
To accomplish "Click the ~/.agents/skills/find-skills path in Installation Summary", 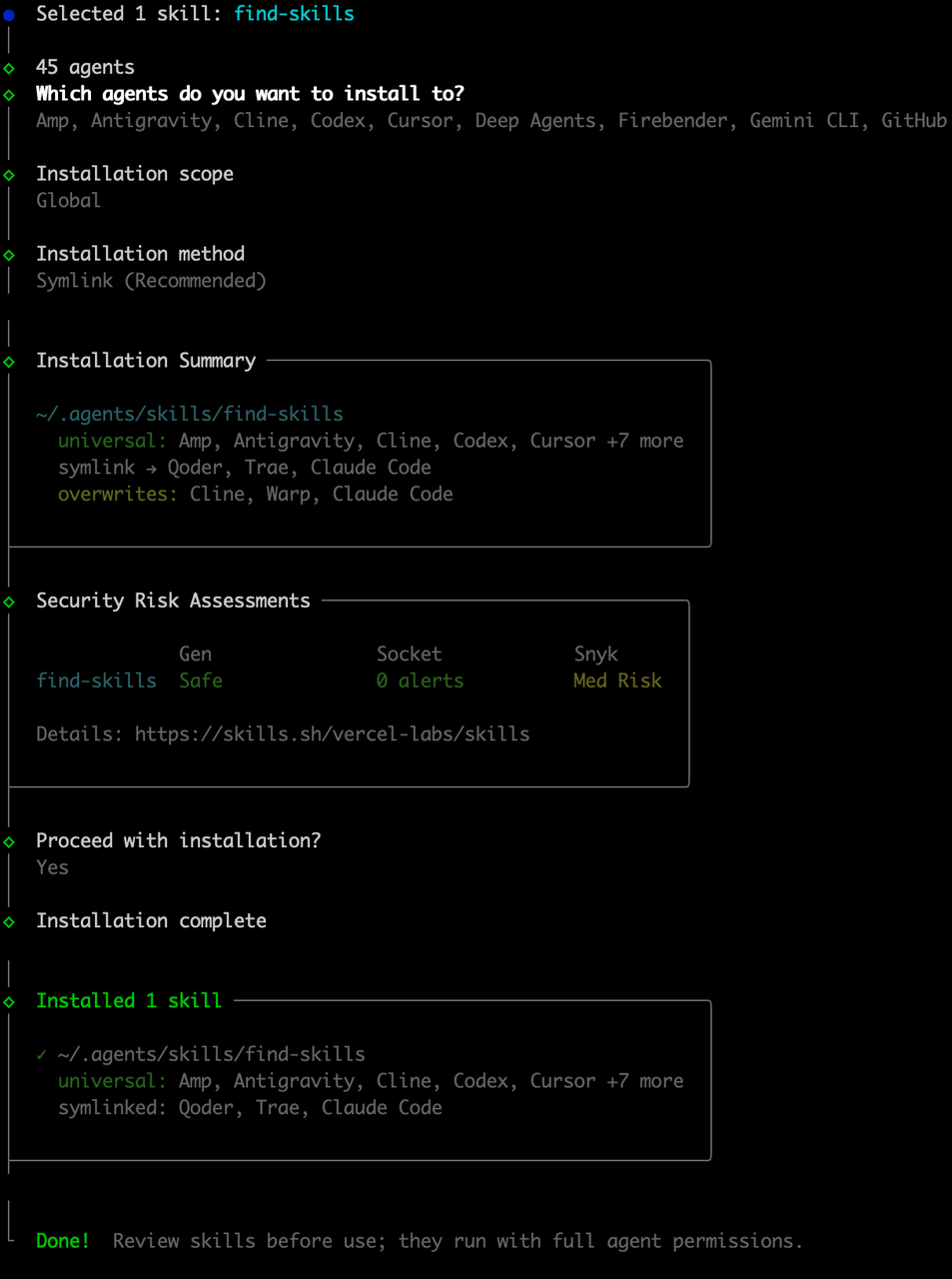I will [x=190, y=414].
